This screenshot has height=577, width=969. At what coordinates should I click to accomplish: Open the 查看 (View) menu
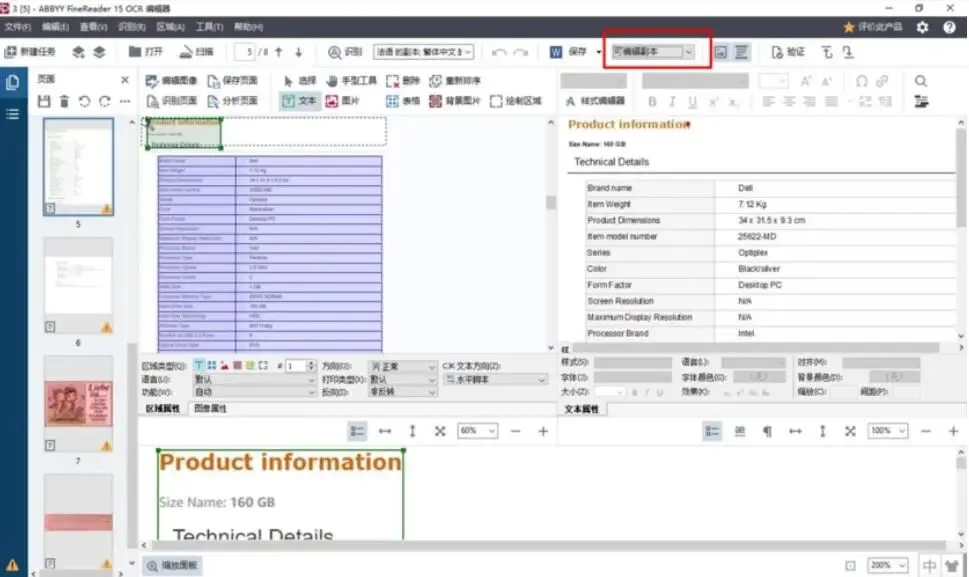click(93, 27)
